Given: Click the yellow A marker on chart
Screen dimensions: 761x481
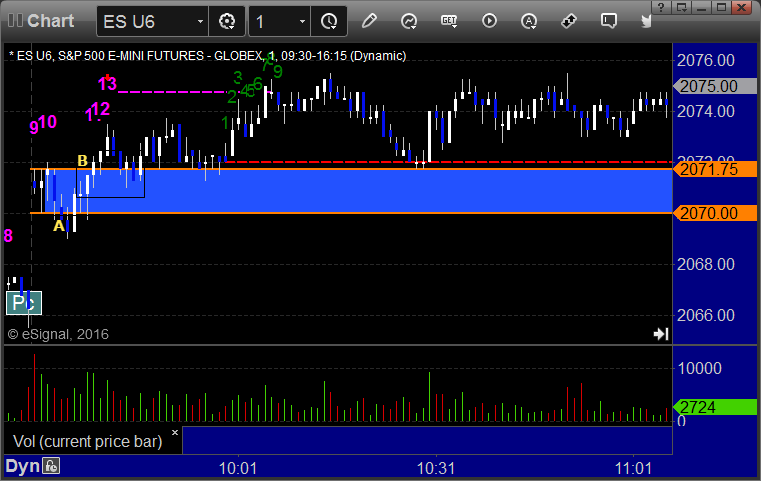Looking at the screenshot, I should click(59, 226).
